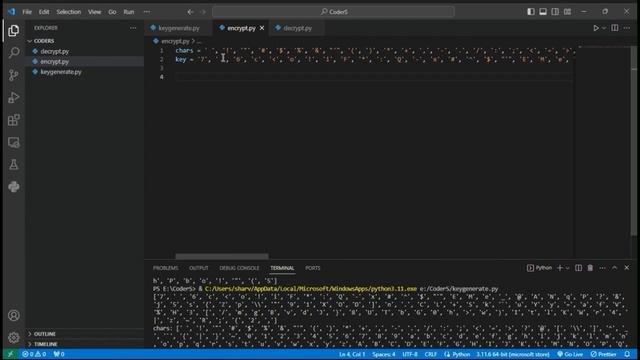640x360 pixels.
Task: Open Accounts menu in activity bar
Action: point(13,316)
